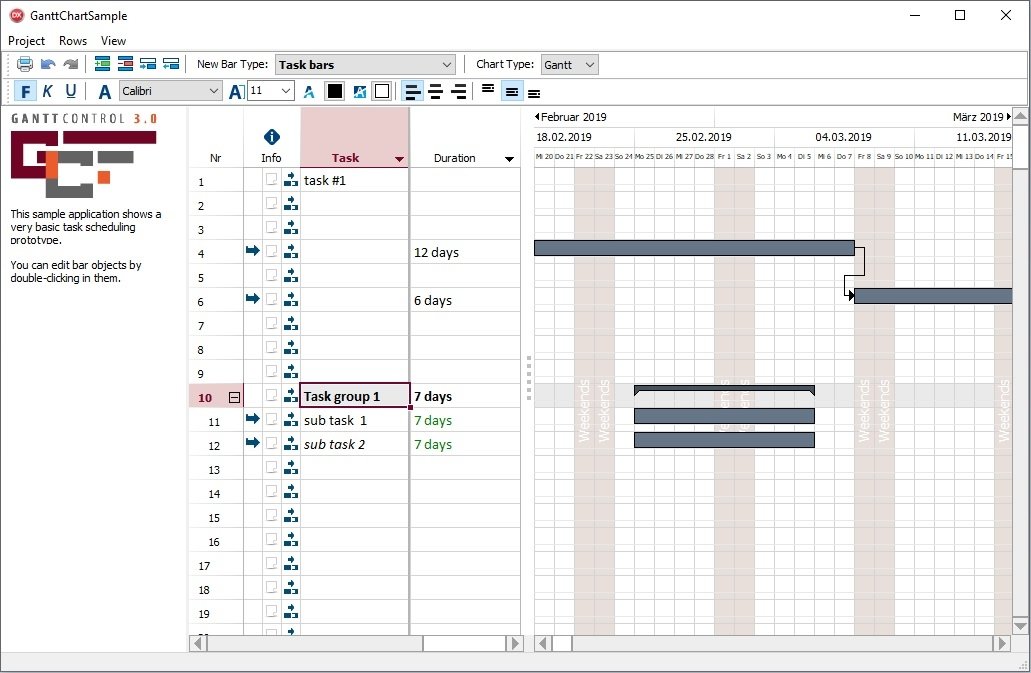Image resolution: width=1031 pixels, height=673 pixels.
Task: Select the Gantt bar in row 4
Action: point(694,248)
